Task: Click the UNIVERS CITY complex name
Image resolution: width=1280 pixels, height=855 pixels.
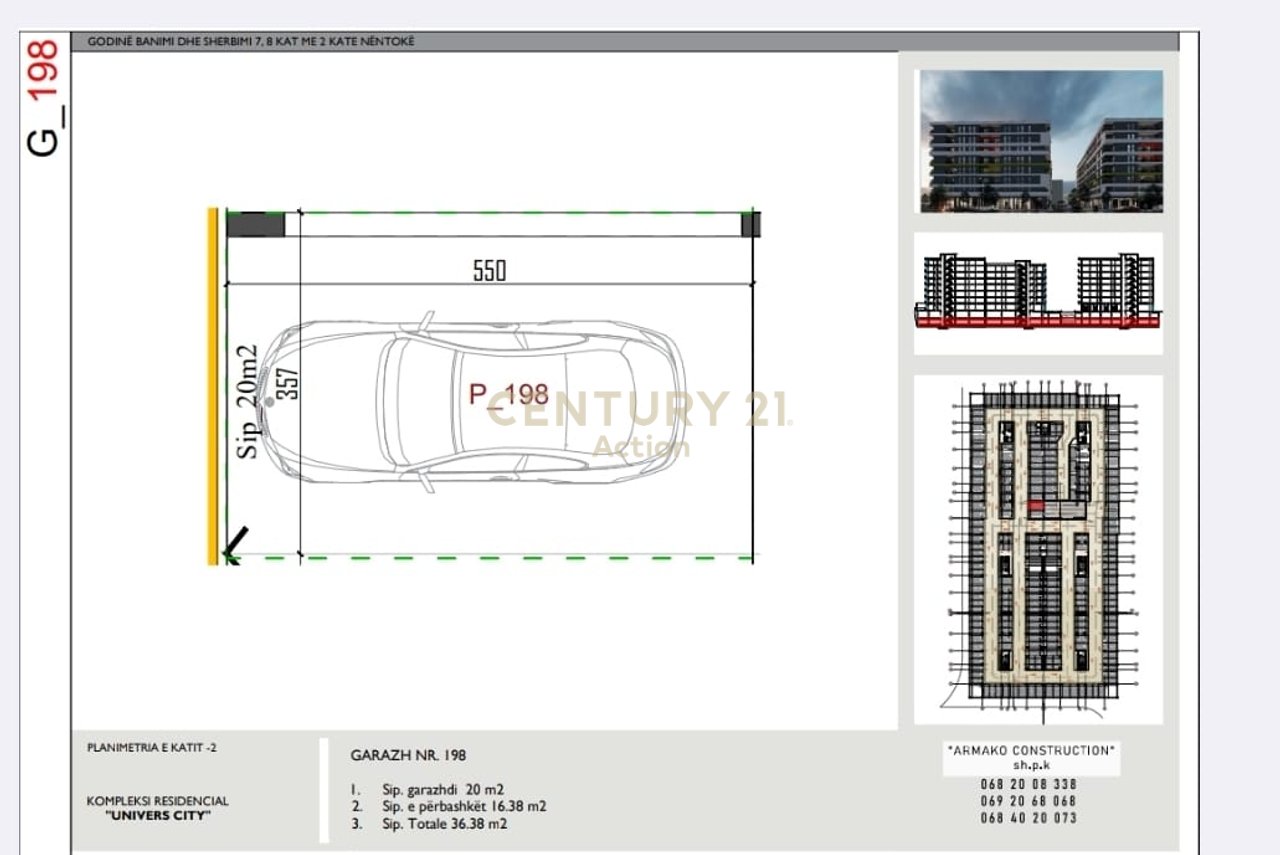Action: point(158,815)
